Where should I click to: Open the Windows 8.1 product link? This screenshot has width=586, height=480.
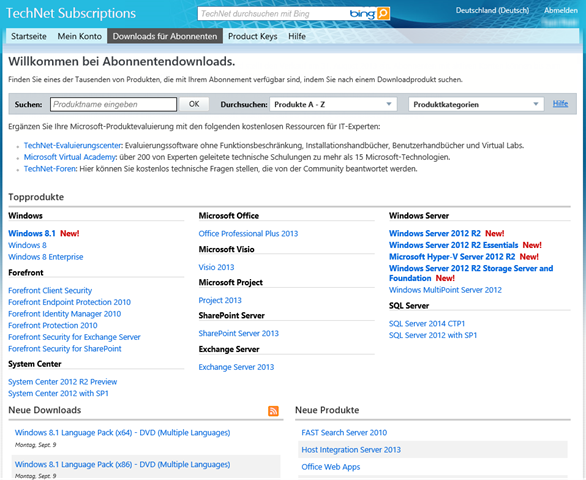pos(32,233)
